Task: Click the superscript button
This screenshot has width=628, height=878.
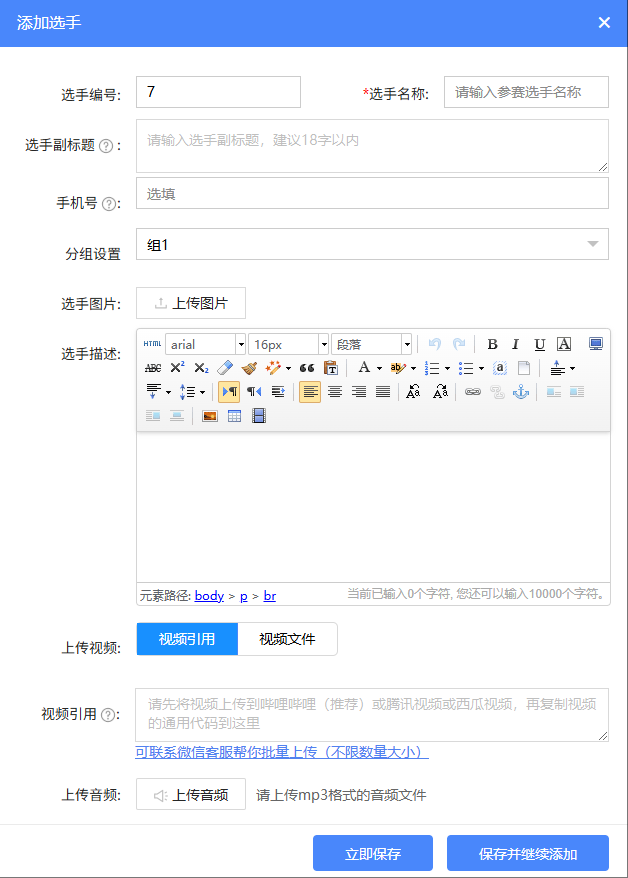Action: click(x=177, y=368)
